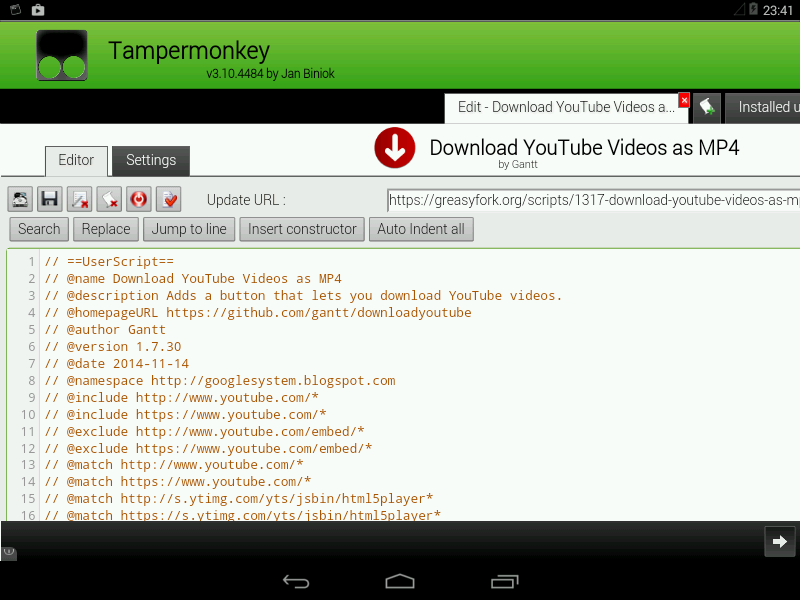Click line 1 containing ==UserScript==
The height and width of the screenshot is (600, 800).
[109, 262]
